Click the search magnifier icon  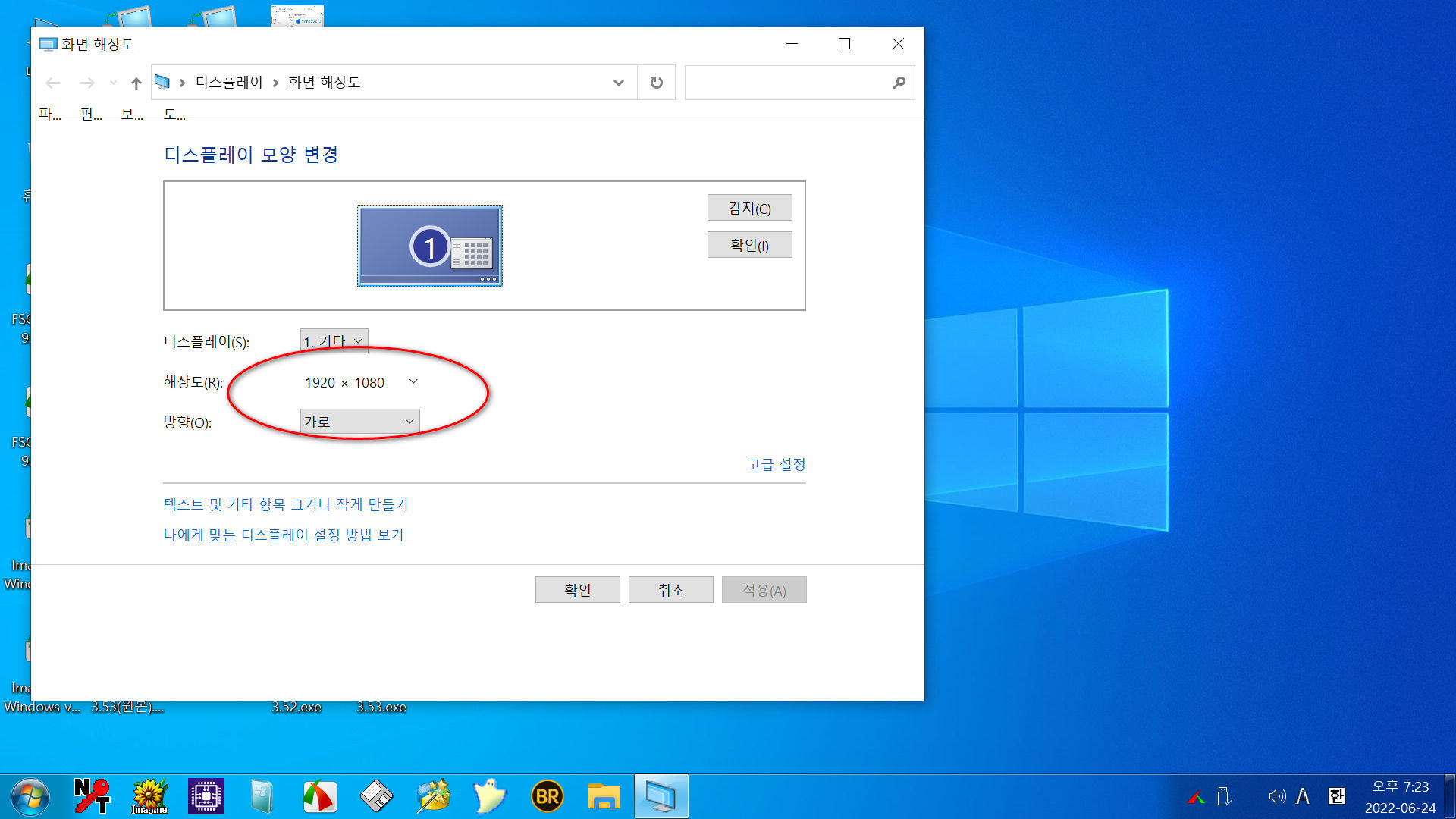[899, 83]
